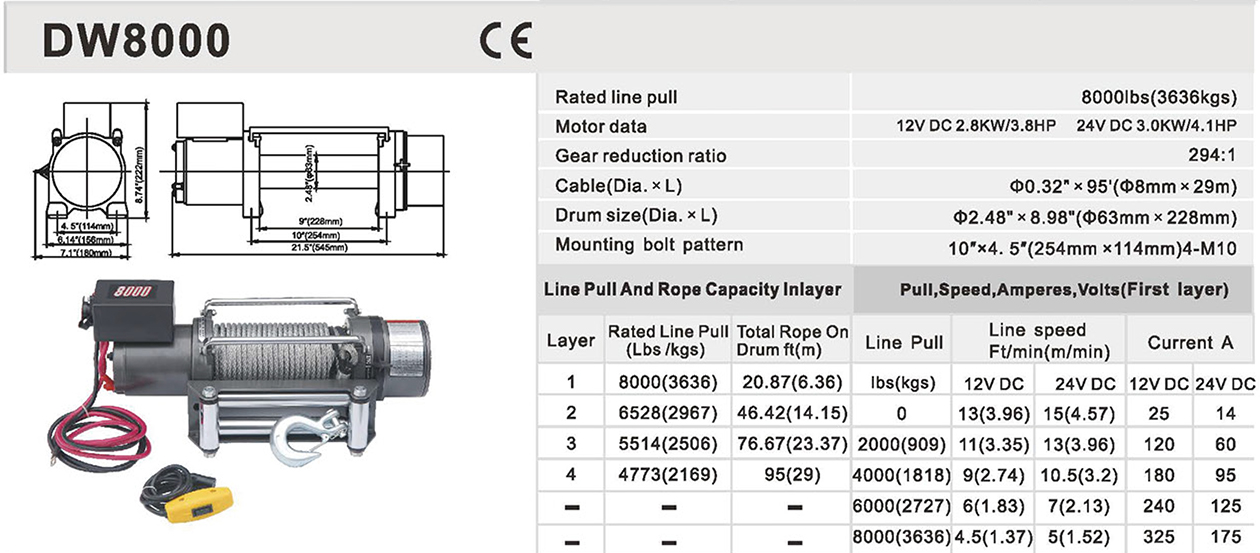Select the Line Pull And Rope Capacity header
The height and width of the screenshot is (553, 1260).
pyautogui.click(x=692, y=290)
